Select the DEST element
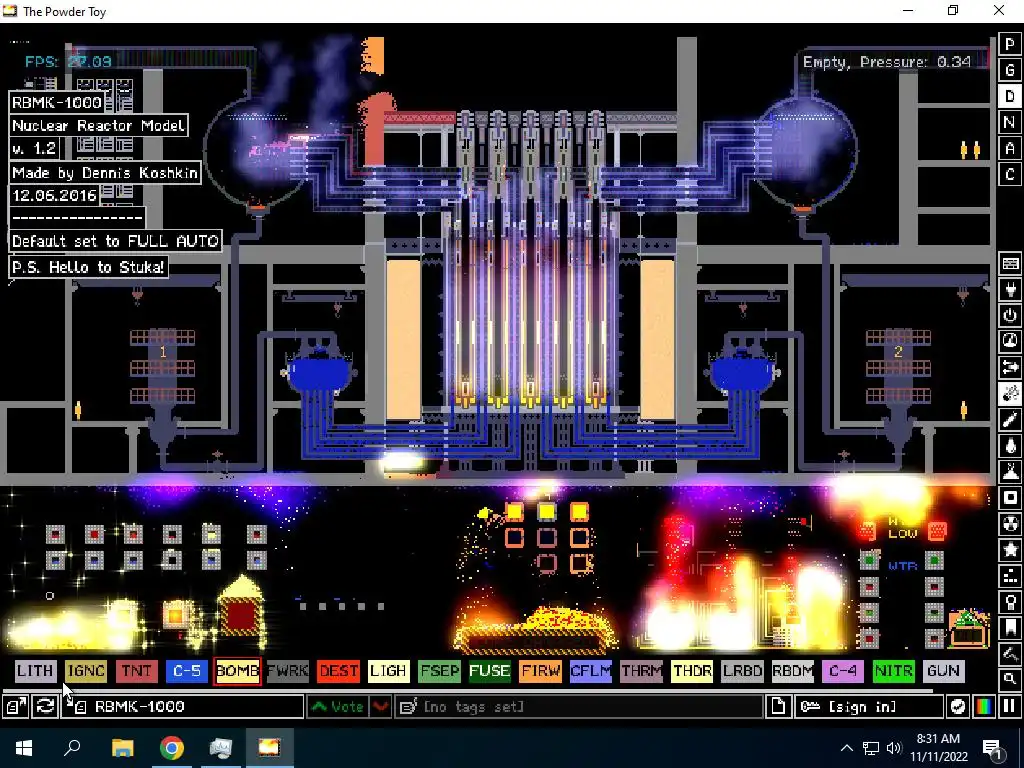 coord(338,671)
